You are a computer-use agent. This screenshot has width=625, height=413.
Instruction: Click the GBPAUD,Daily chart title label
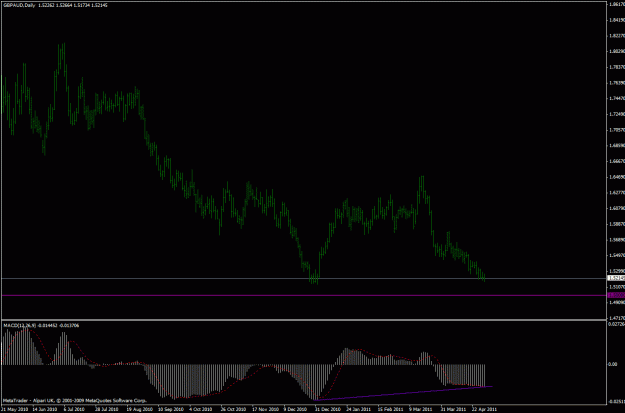coord(20,5)
